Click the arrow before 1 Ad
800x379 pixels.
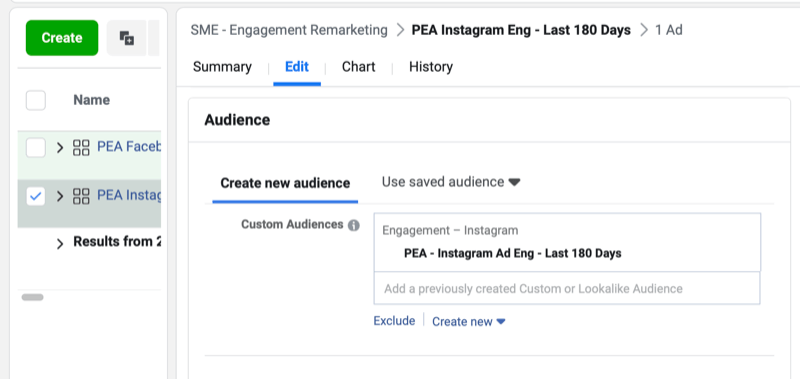[x=644, y=30]
